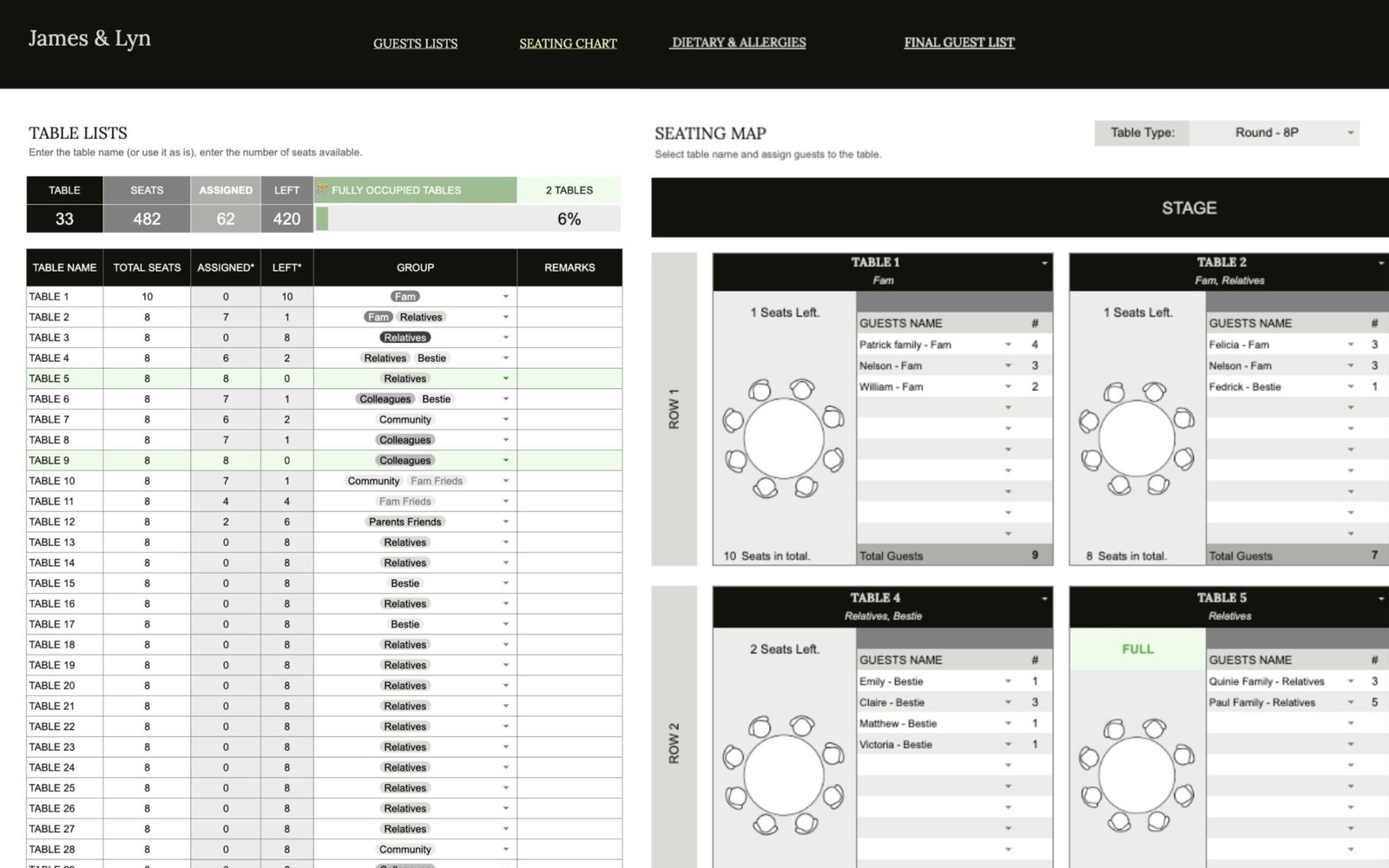The width and height of the screenshot is (1389, 868).
Task: Click the occupancy progress bar
Action: [x=468, y=219]
